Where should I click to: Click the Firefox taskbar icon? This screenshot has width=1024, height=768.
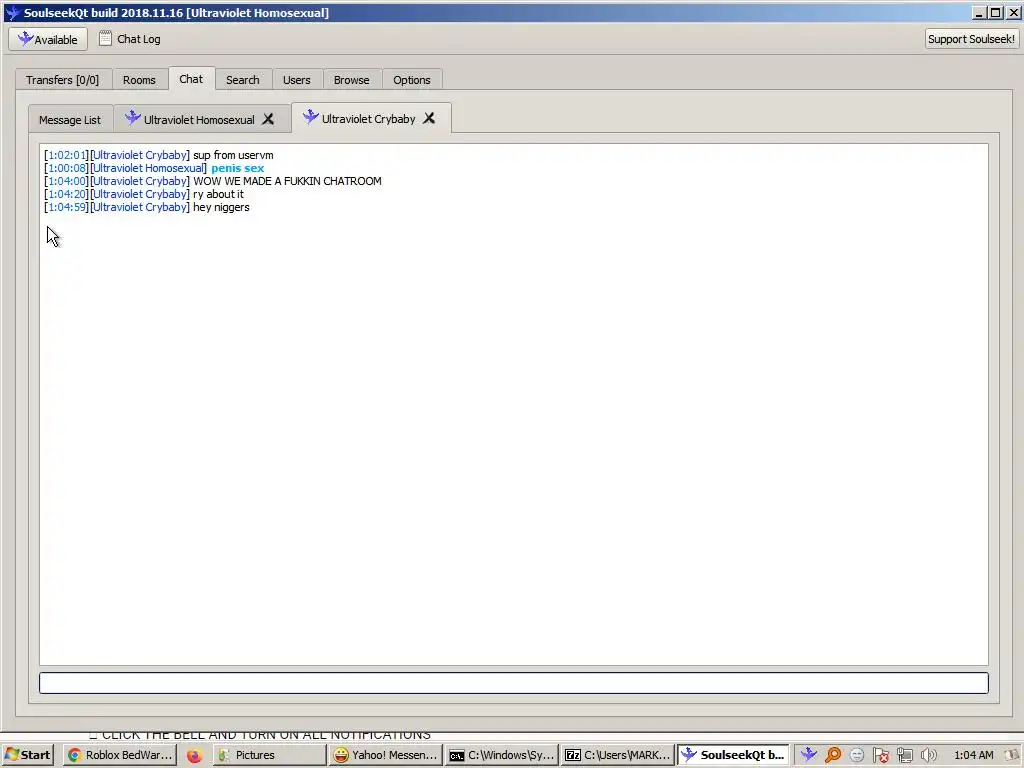pos(194,756)
